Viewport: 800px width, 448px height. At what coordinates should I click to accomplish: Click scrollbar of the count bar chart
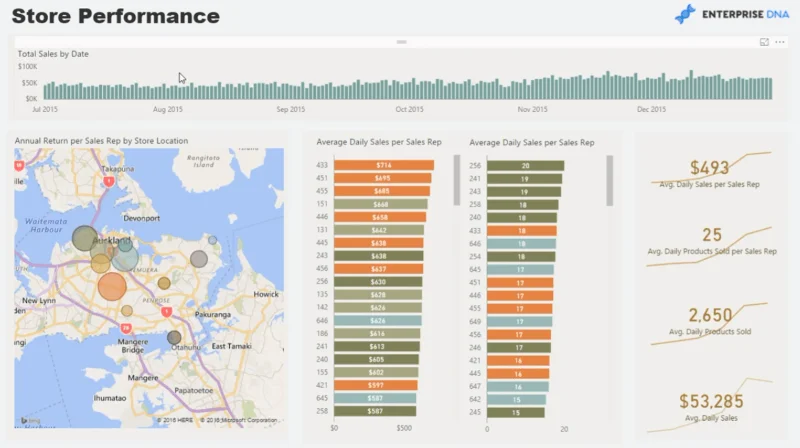(x=610, y=181)
